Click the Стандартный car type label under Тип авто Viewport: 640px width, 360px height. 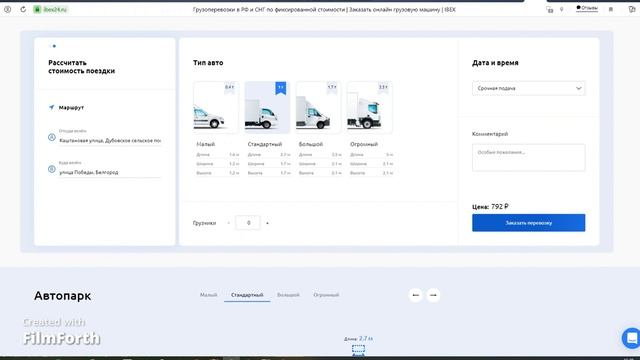click(x=264, y=144)
